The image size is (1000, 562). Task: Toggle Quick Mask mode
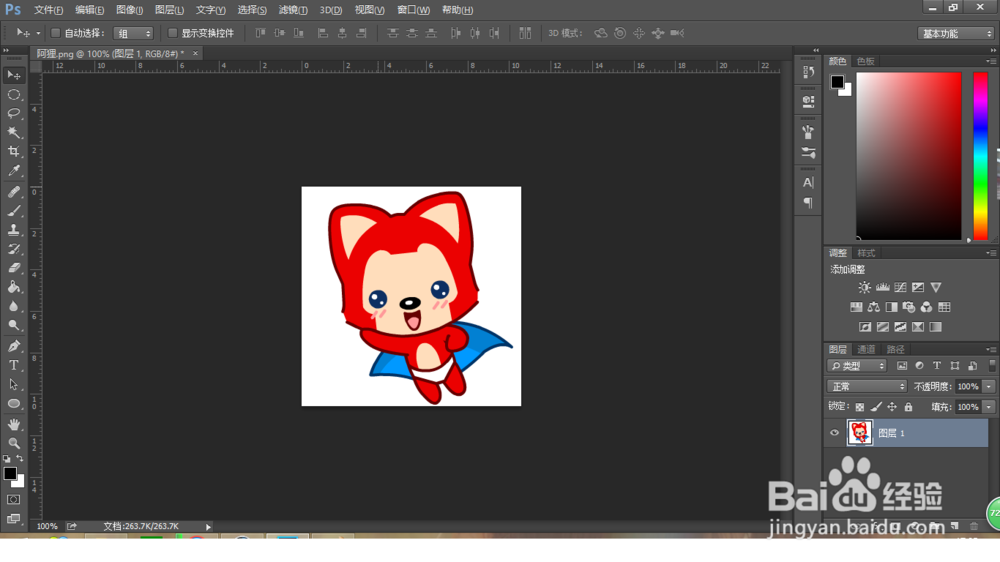13,499
